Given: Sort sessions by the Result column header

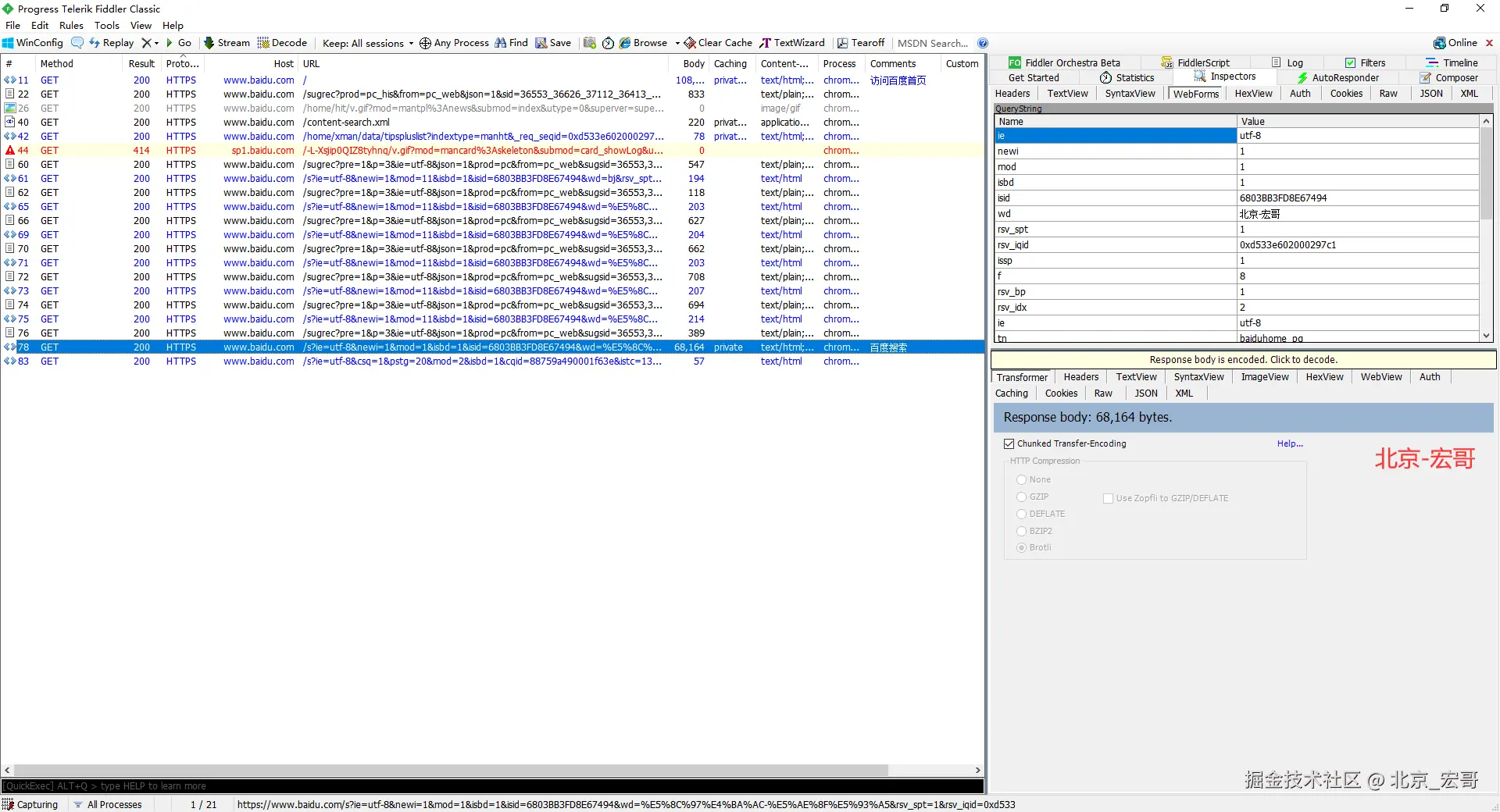Looking at the screenshot, I should tap(141, 63).
